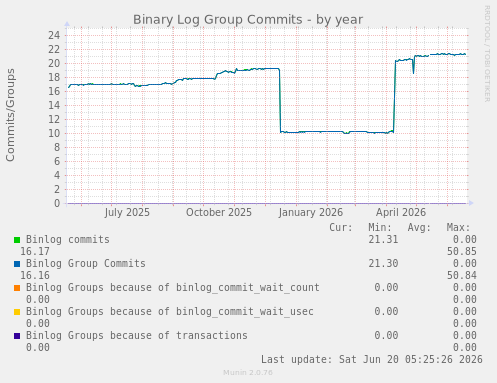
Task: Click the 'Binlog Group Commits' legend label
Action: point(86,264)
